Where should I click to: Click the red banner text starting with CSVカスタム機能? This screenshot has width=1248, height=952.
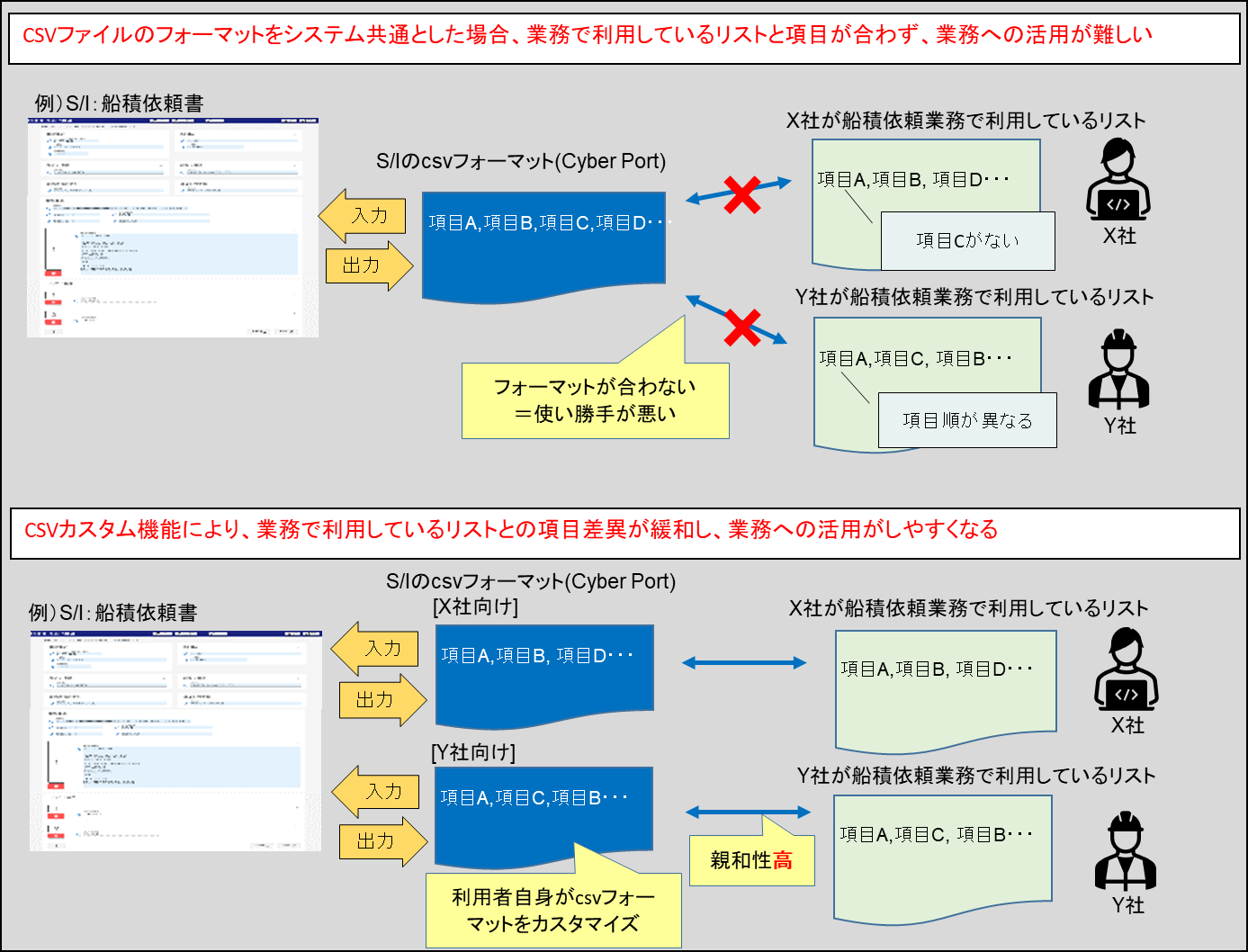click(x=511, y=530)
